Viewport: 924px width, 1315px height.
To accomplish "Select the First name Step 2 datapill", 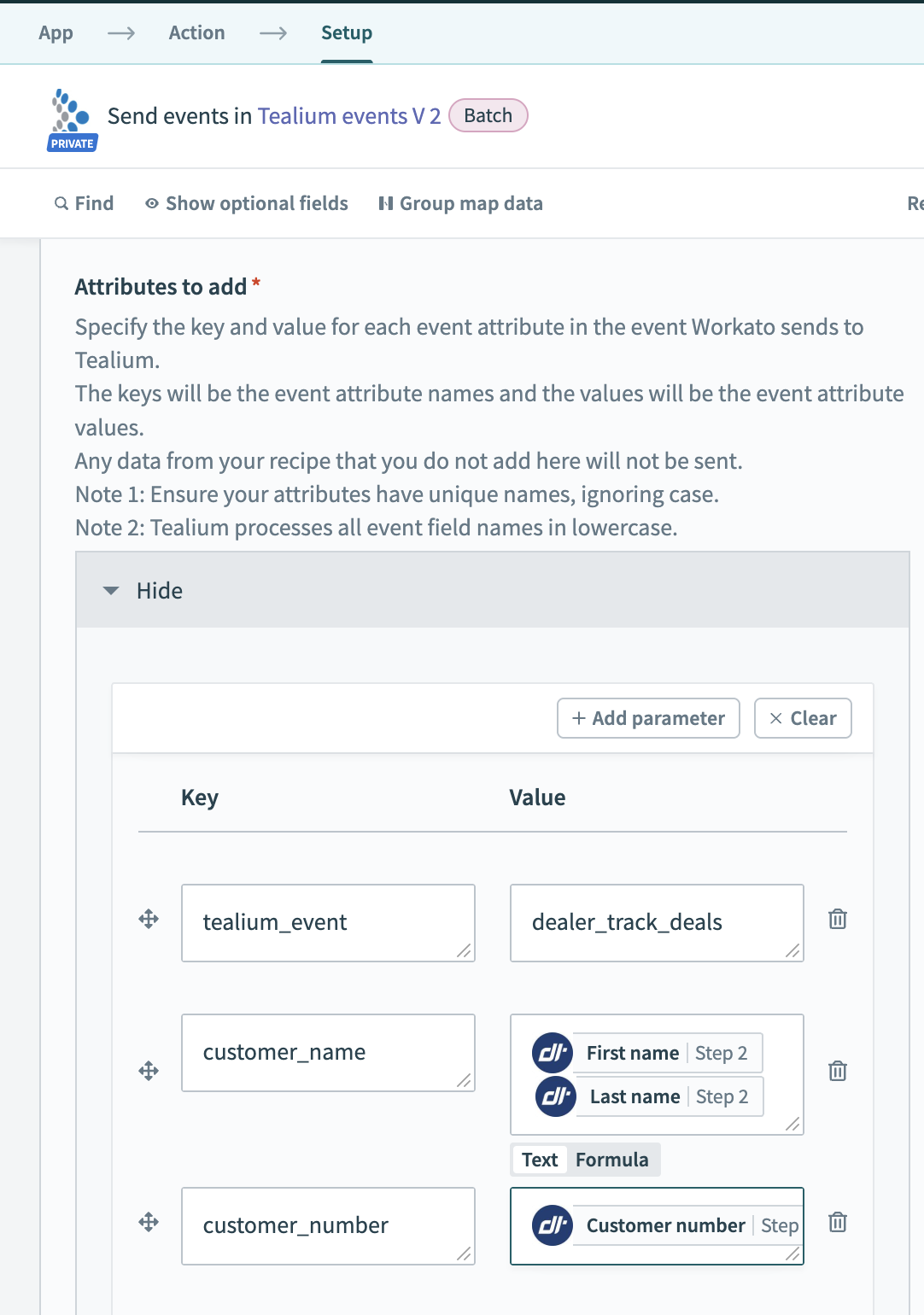I will coord(647,1053).
